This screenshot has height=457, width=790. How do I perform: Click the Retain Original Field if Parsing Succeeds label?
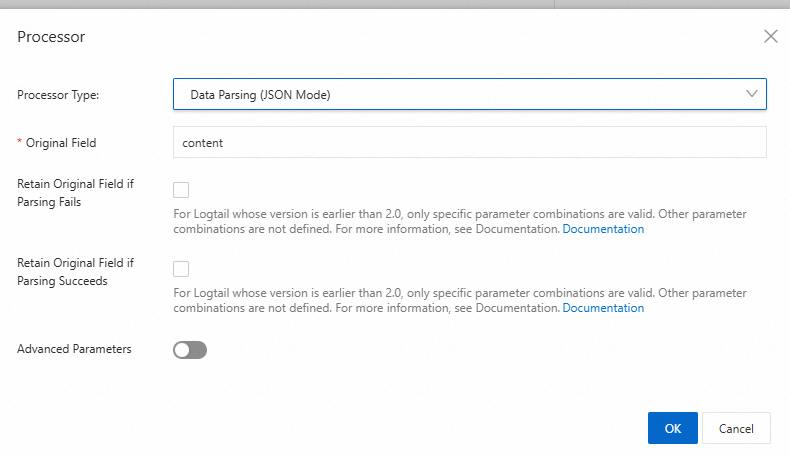pos(76,272)
